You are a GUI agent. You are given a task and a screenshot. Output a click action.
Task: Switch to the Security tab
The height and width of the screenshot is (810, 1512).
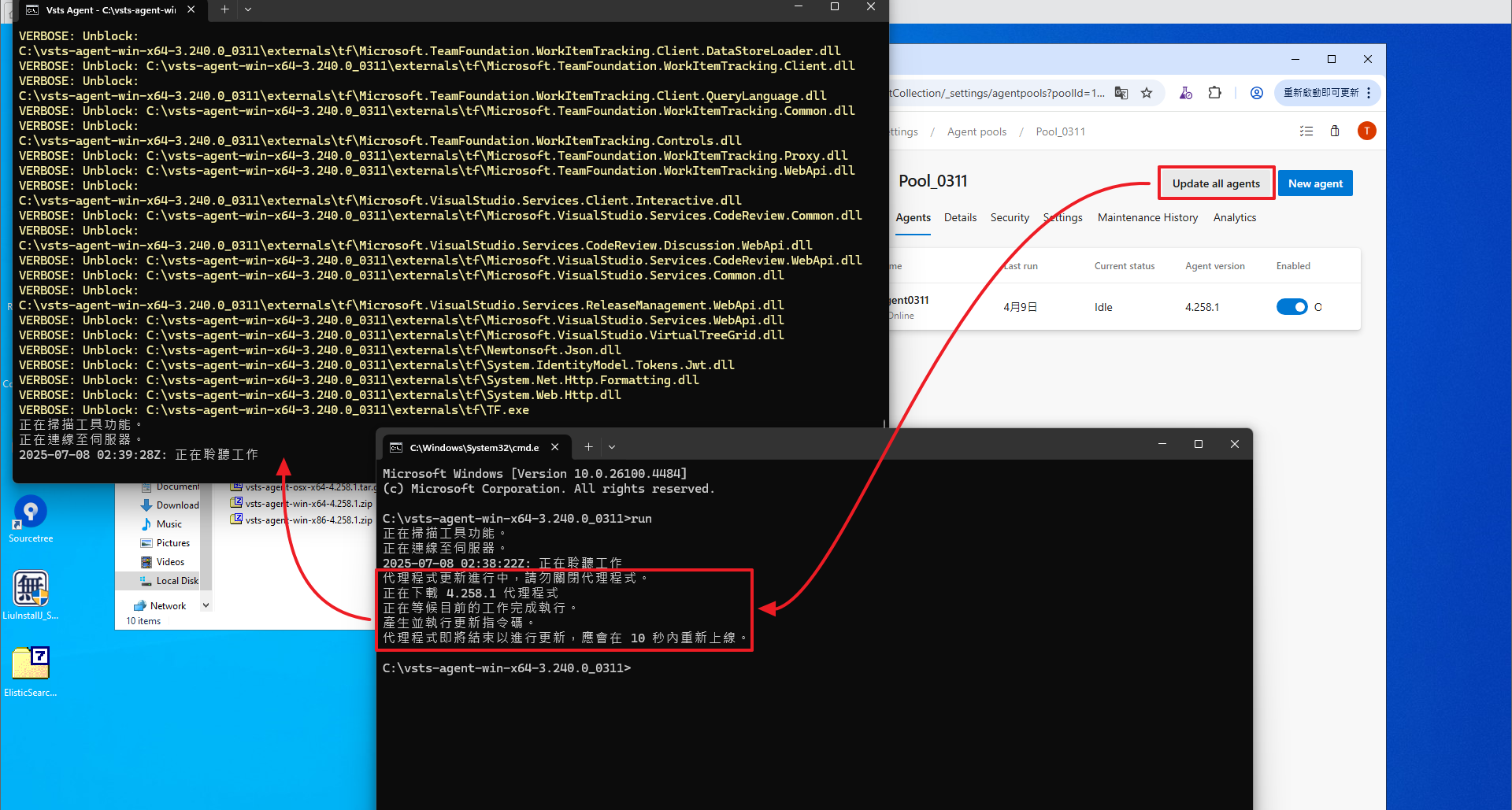pos(1010,218)
